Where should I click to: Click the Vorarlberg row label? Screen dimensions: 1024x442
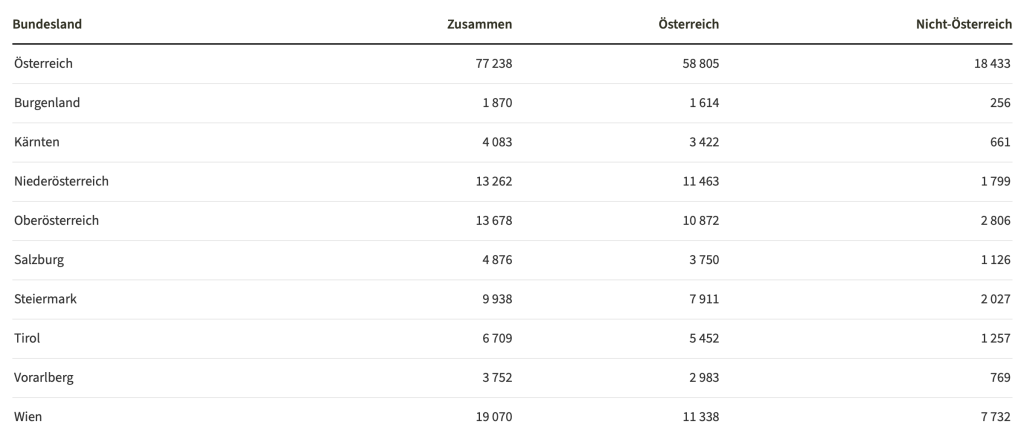tap(44, 378)
